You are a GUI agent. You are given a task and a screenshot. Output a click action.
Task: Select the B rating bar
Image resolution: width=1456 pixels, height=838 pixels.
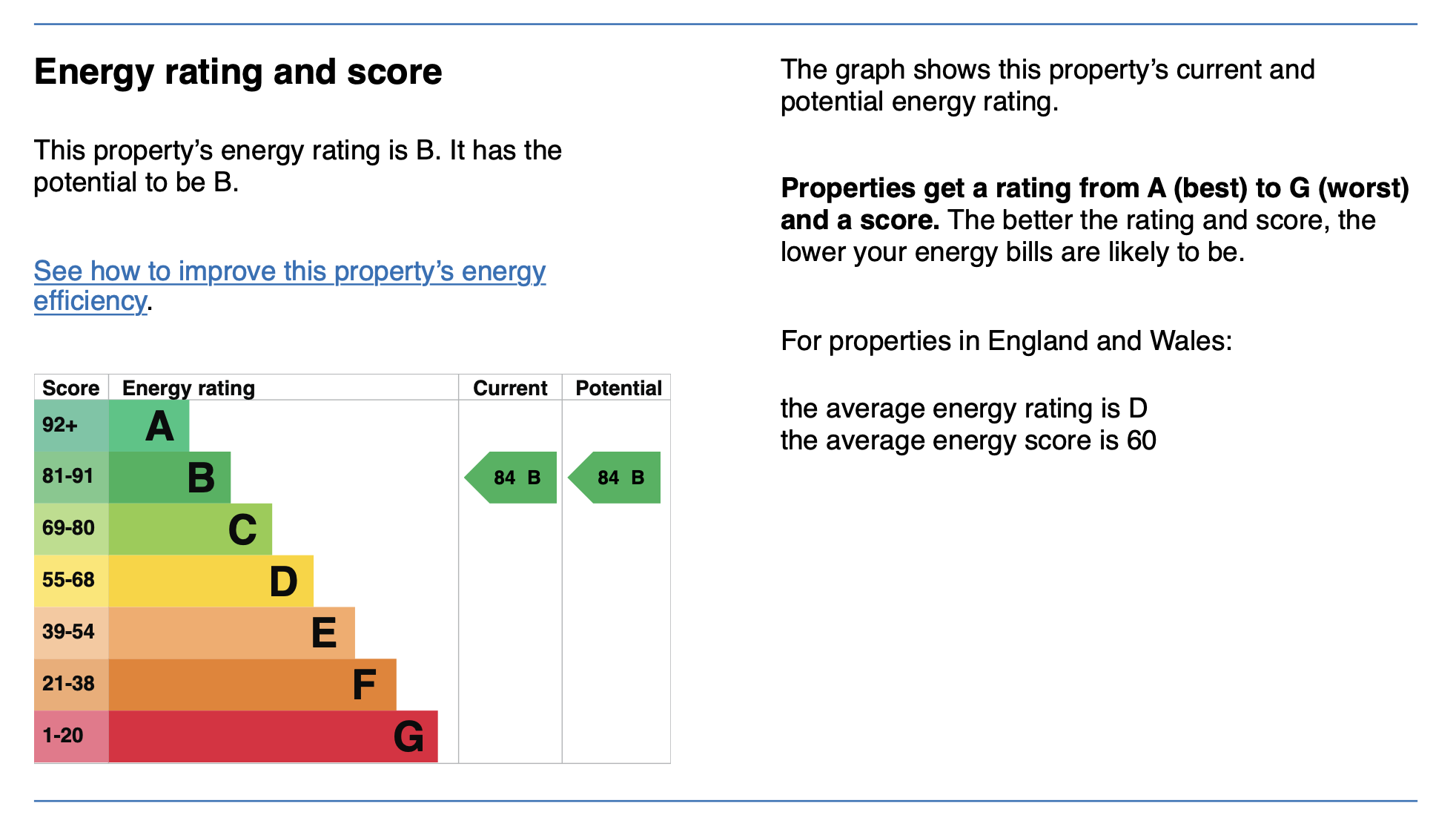[x=170, y=478]
